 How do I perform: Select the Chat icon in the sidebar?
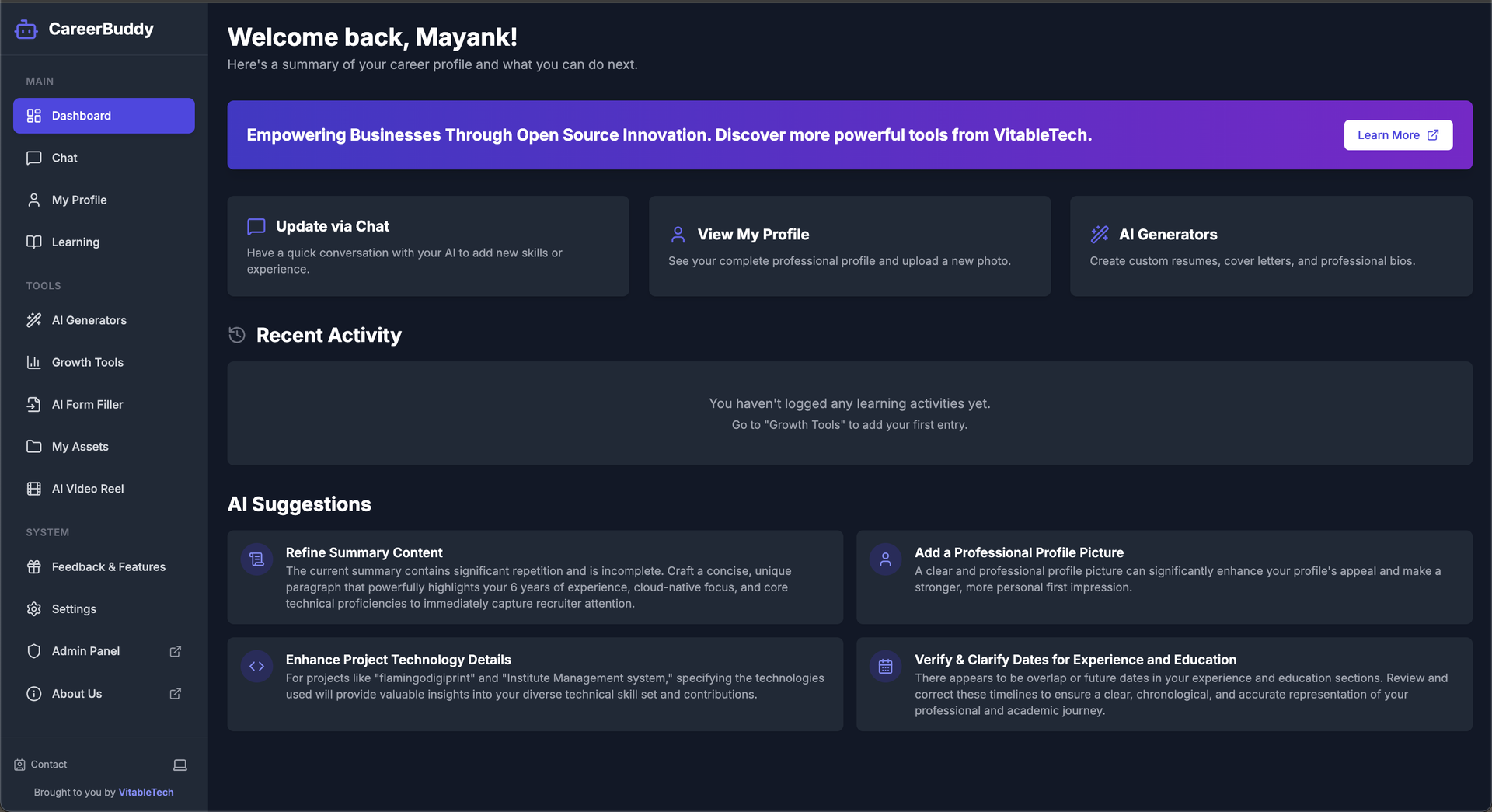point(34,158)
